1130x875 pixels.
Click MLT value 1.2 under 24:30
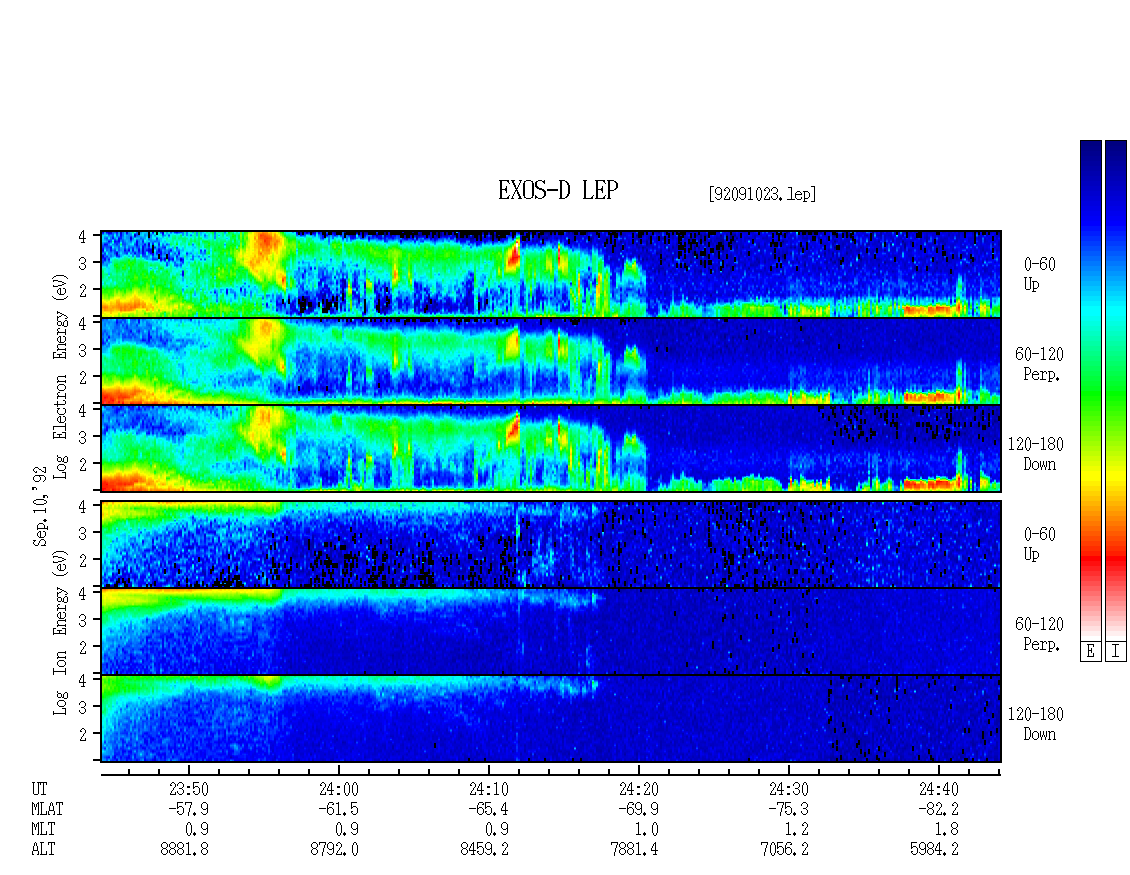797,830
